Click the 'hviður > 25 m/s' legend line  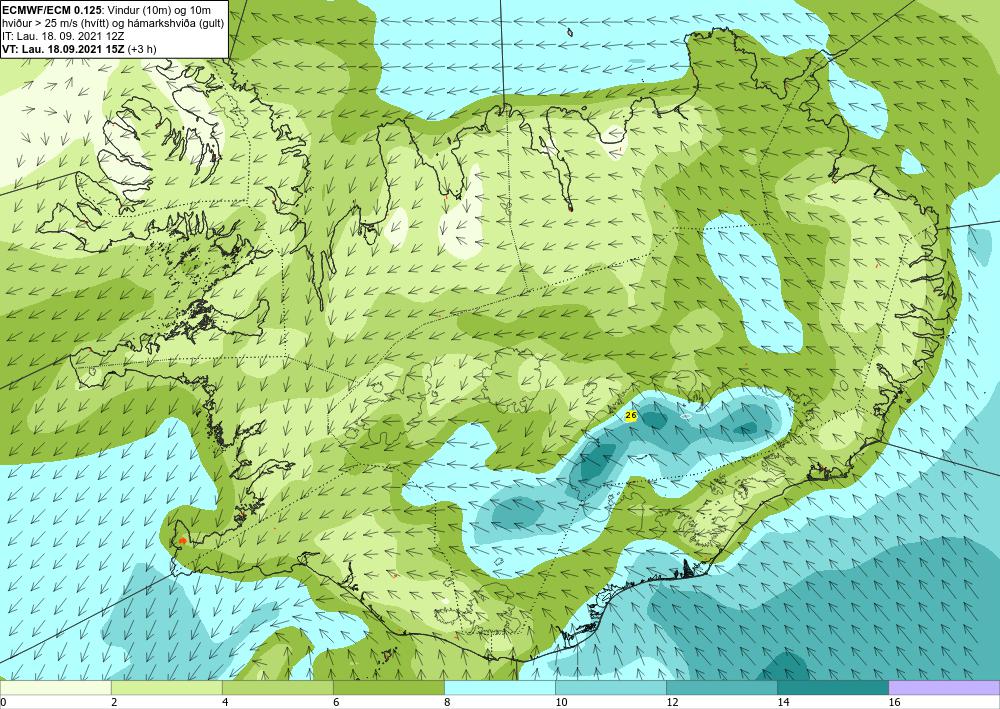click(113, 22)
